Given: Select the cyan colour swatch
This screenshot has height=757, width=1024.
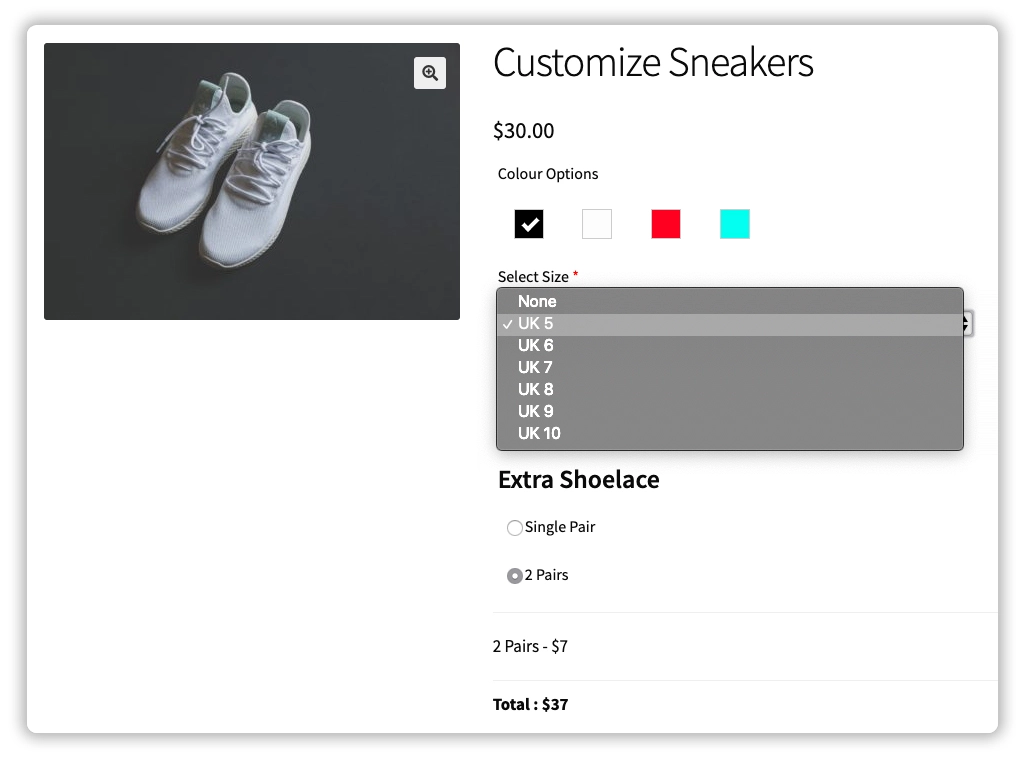Looking at the screenshot, I should click(735, 224).
